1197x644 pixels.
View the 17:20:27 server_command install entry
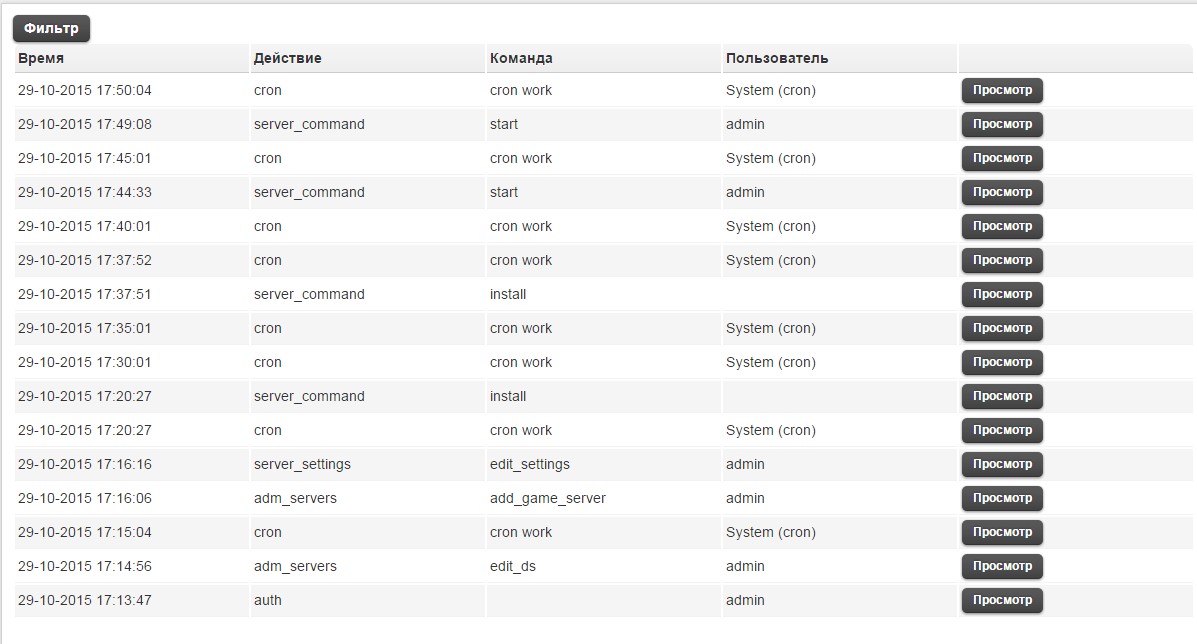(1002, 397)
